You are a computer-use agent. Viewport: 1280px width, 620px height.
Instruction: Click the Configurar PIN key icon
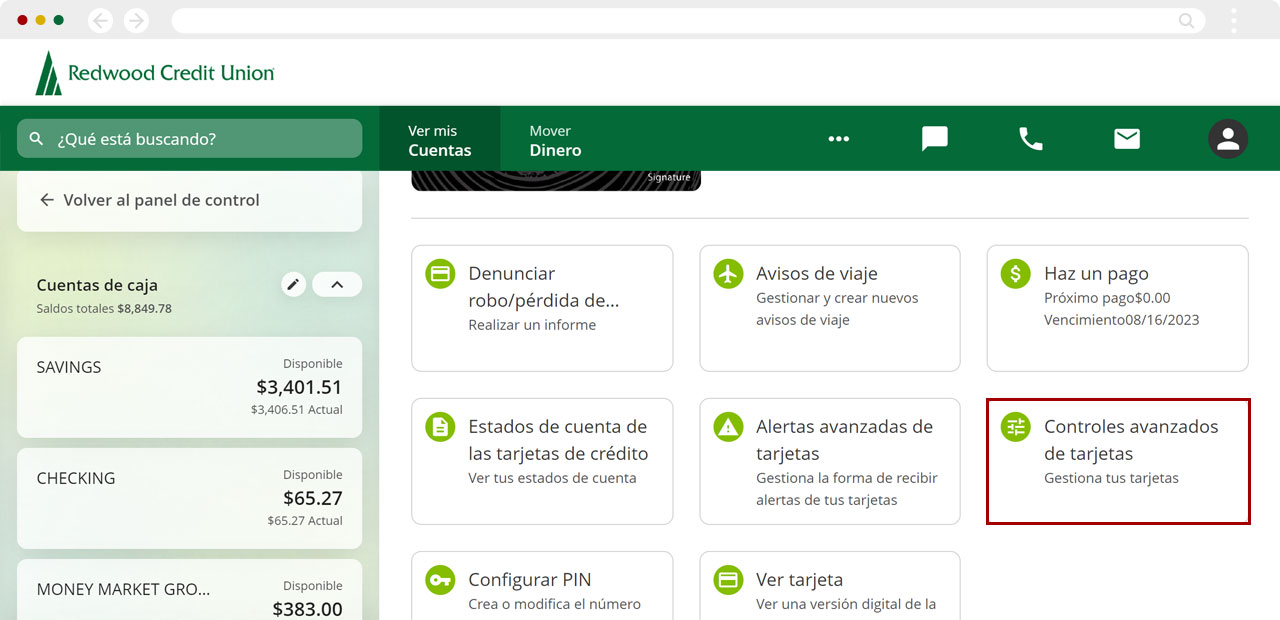point(440,580)
